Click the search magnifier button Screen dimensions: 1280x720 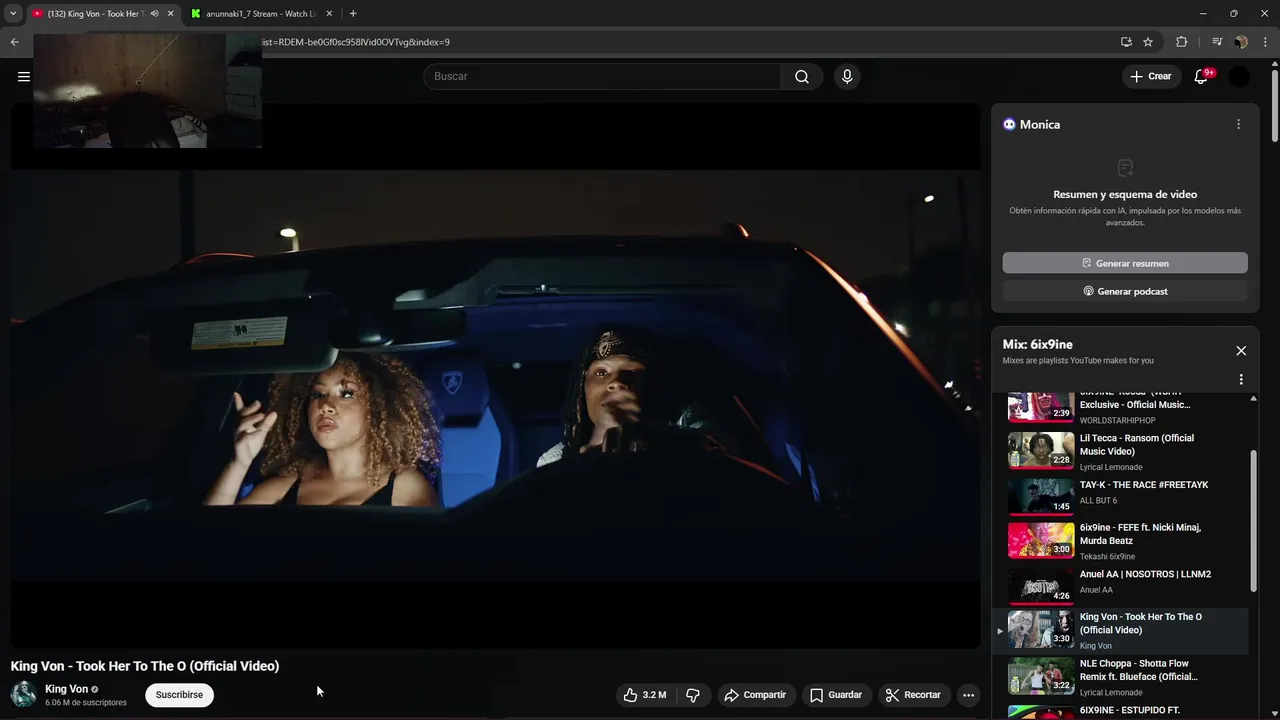point(802,77)
